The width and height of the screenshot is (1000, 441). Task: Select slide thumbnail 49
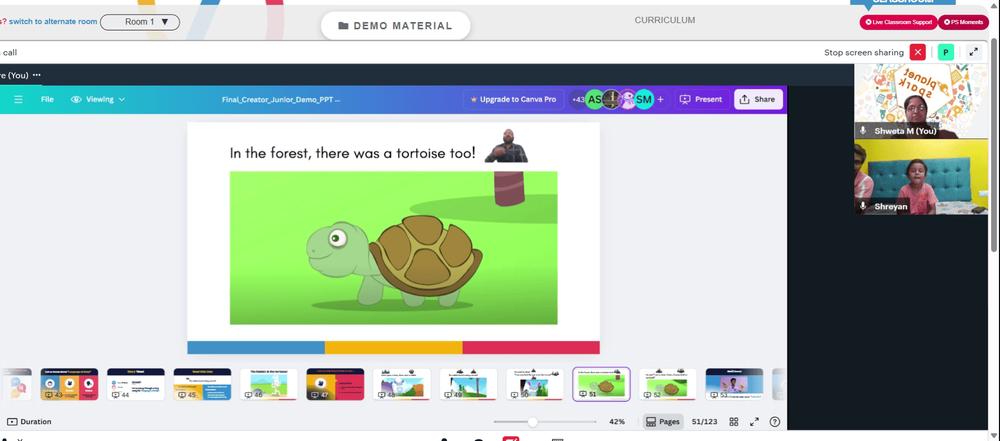click(468, 384)
